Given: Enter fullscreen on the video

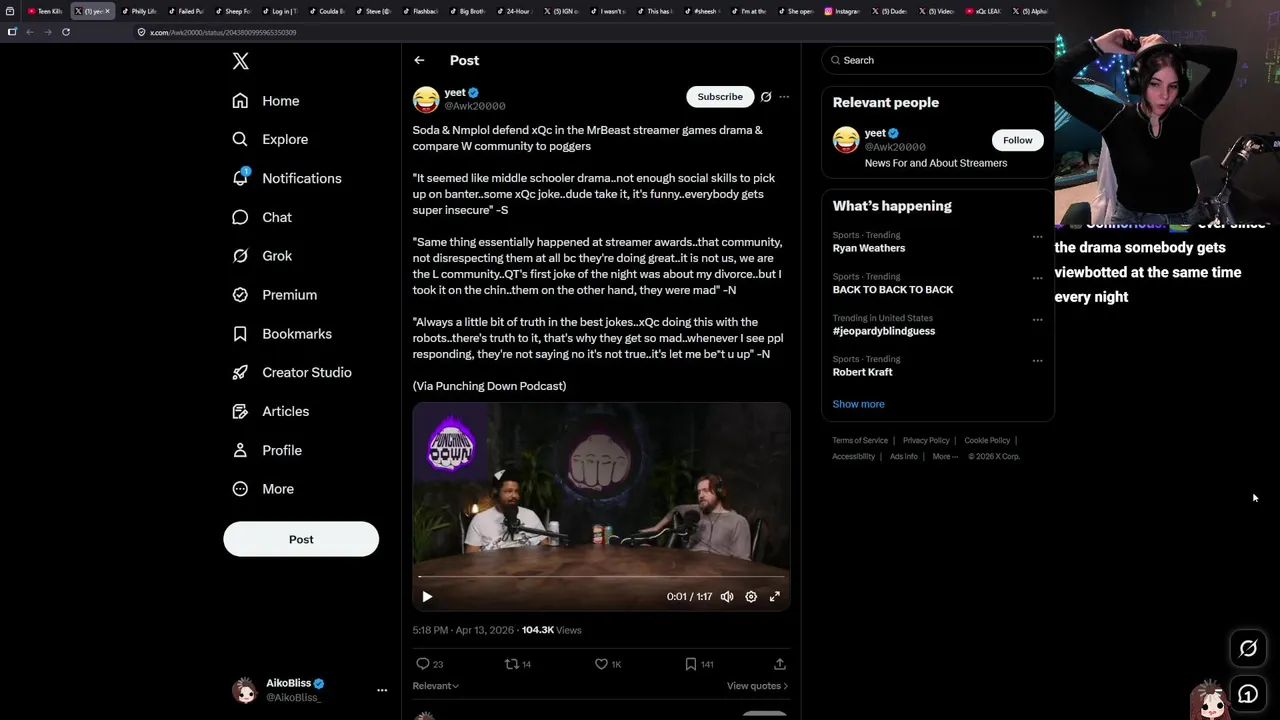Looking at the screenshot, I should (774, 597).
